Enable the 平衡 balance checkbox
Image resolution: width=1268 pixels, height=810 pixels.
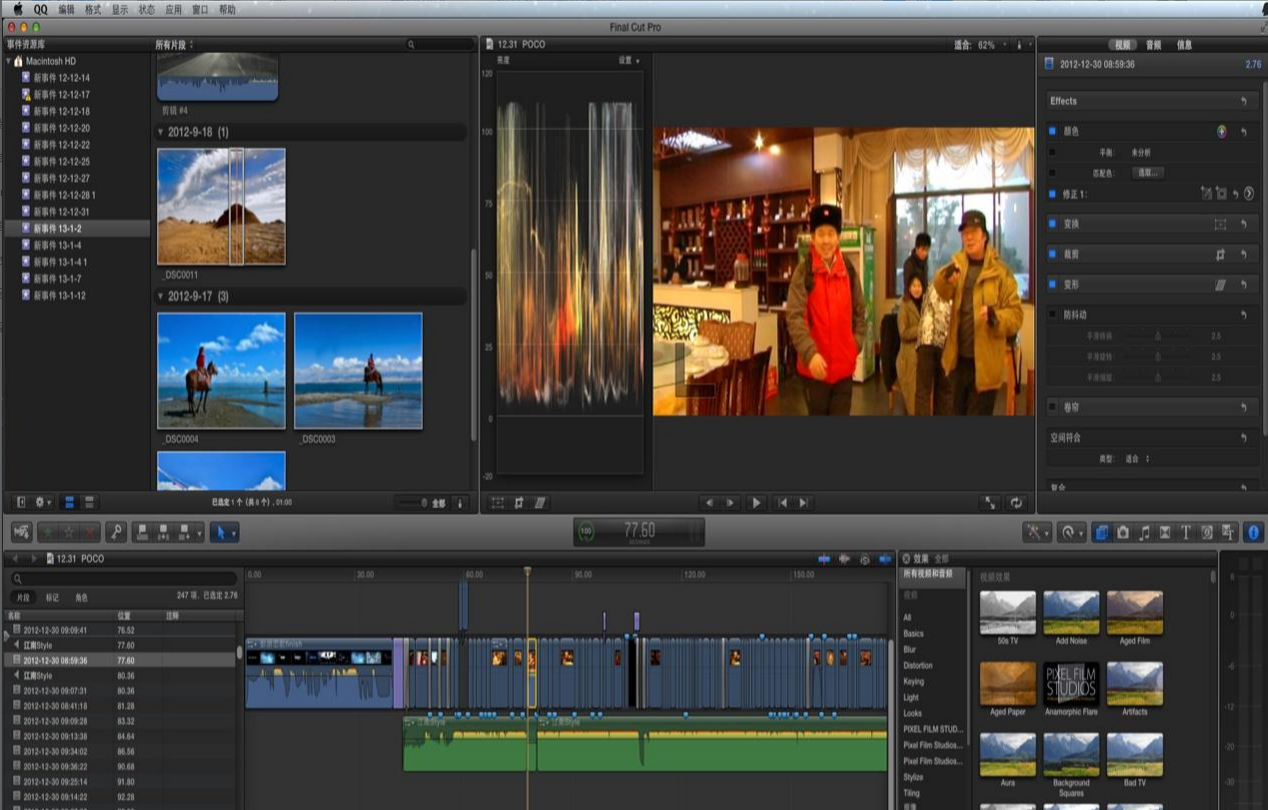pos(1052,152)
